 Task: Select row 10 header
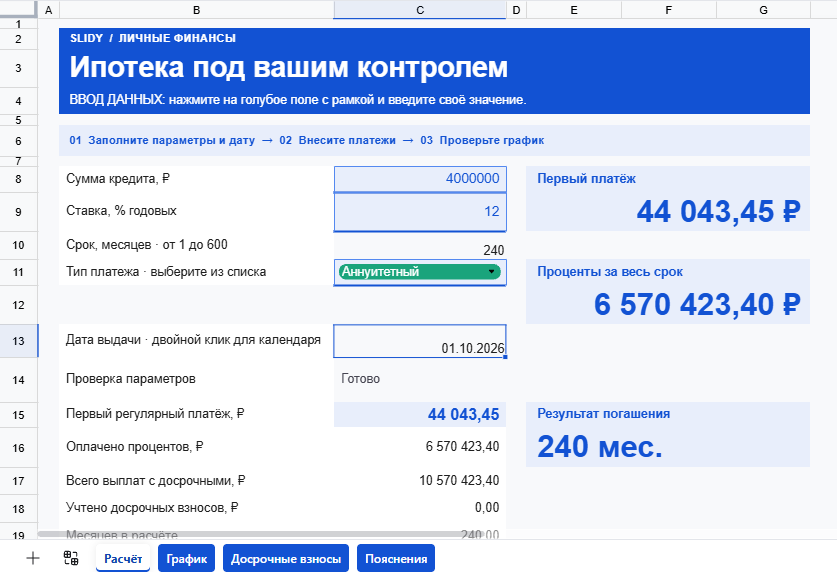(x=19, y=245)
